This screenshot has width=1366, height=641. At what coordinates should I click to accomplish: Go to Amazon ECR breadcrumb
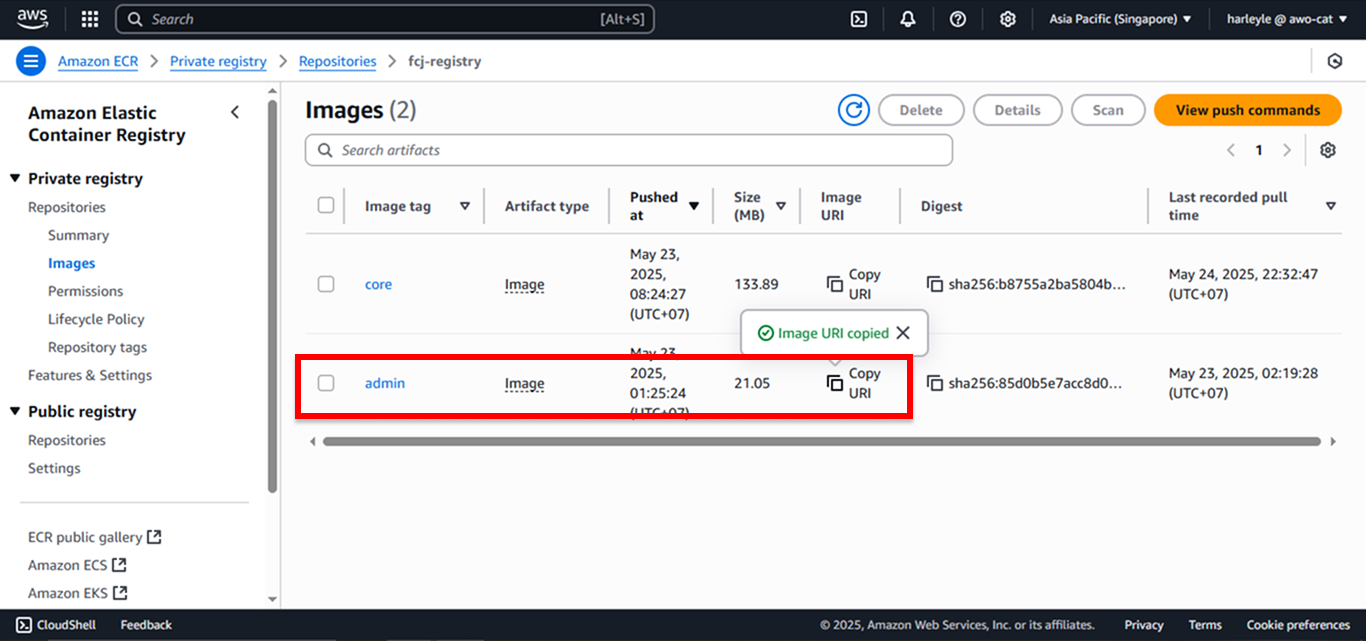98,61
